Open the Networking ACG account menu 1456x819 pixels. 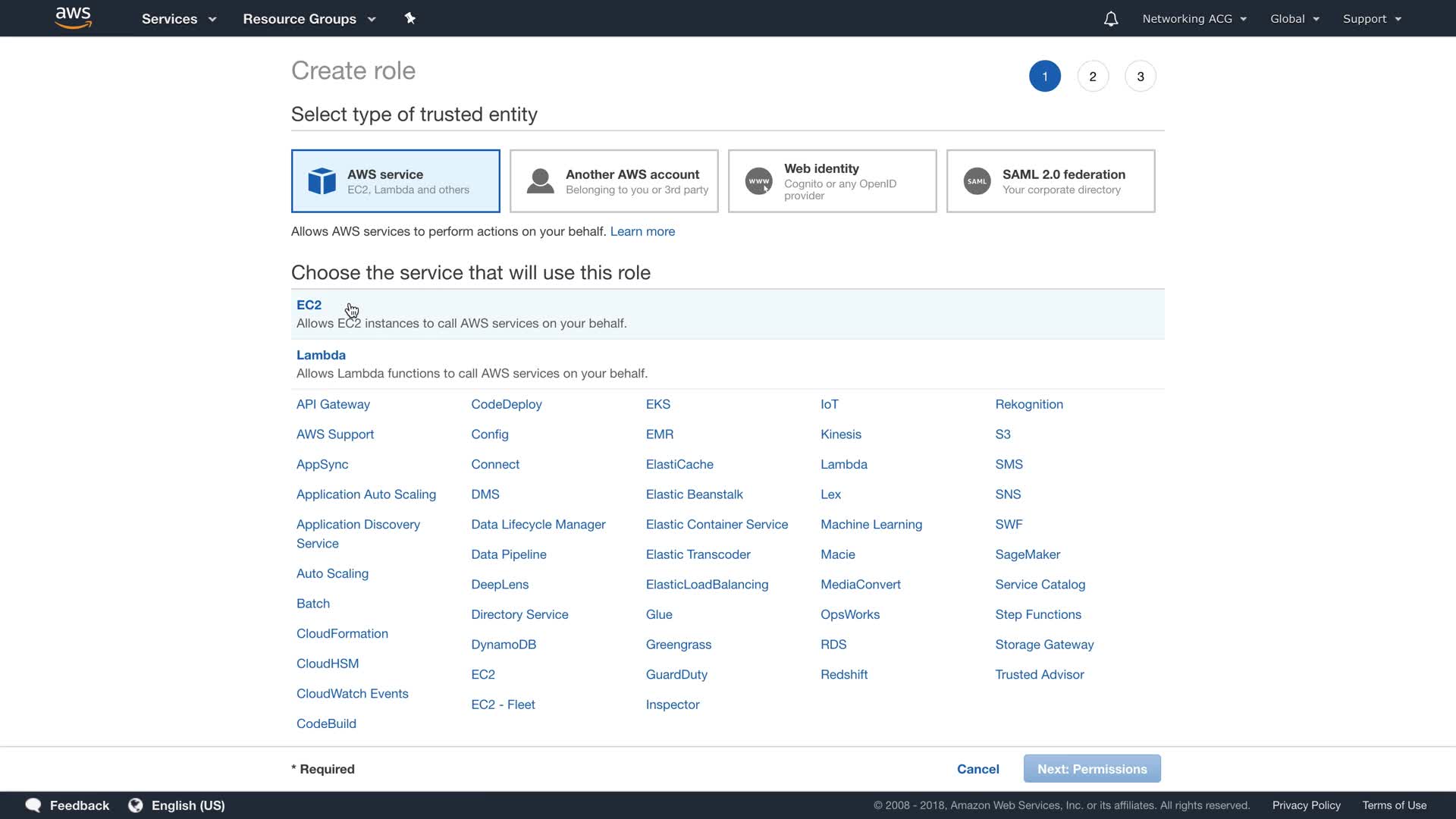1194,19
